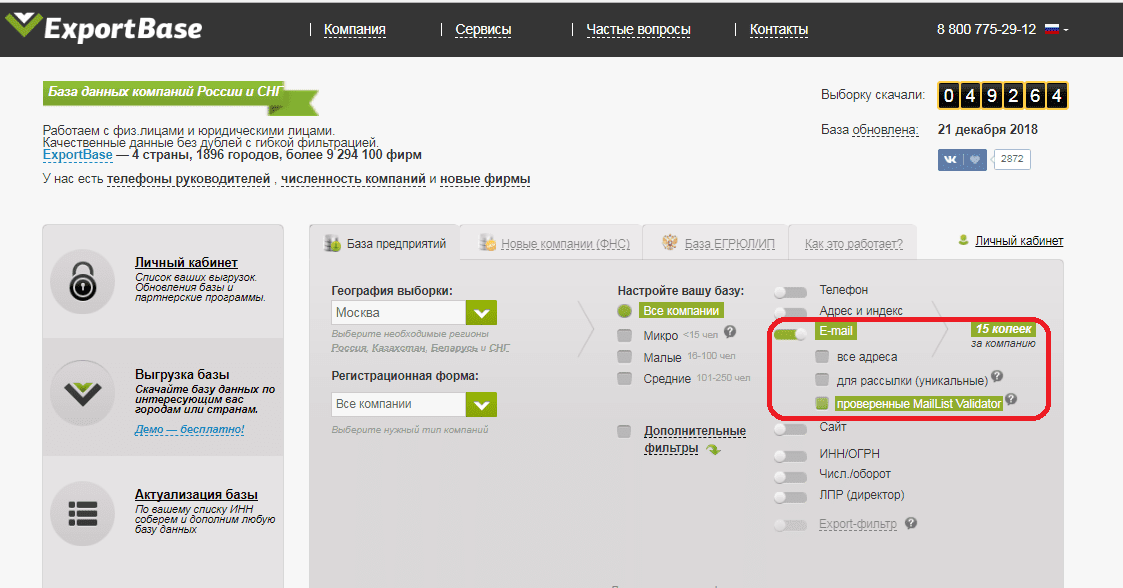Check the Дополнительные фильтры box
Viewport: 1123px width, 588px height.
pyautogui.click(x=625, y=431)
